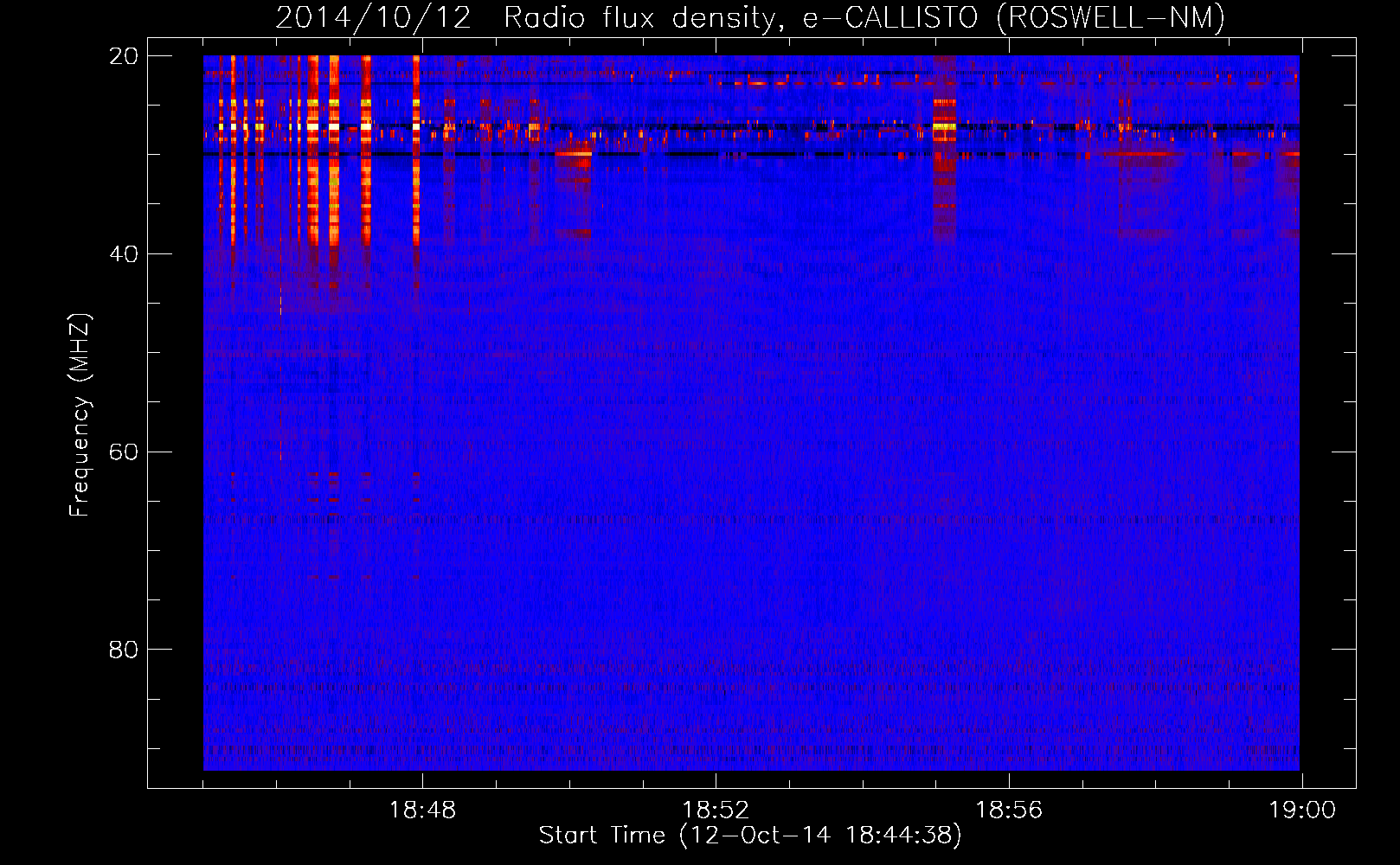Click the '19:00' time tick label

point(1302,811)
